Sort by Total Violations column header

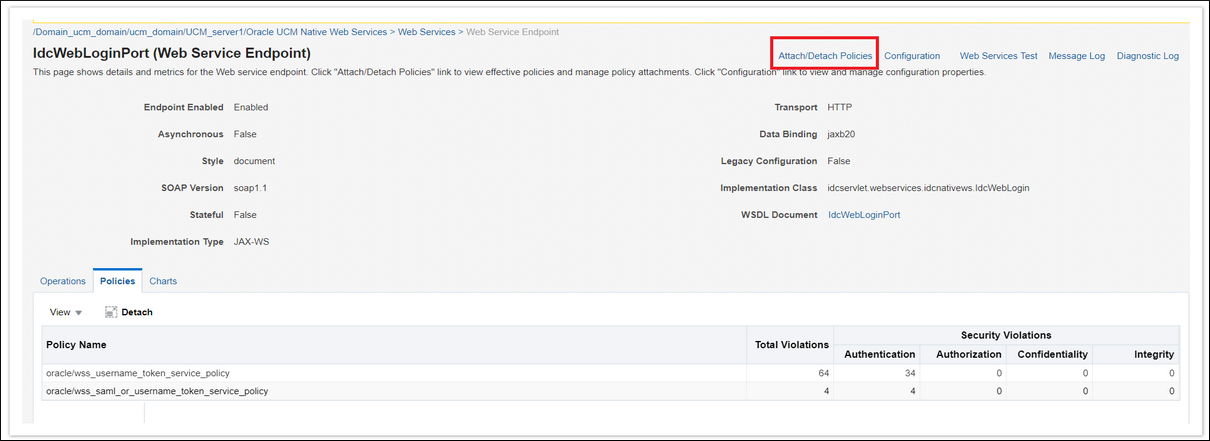click(792, 344)
